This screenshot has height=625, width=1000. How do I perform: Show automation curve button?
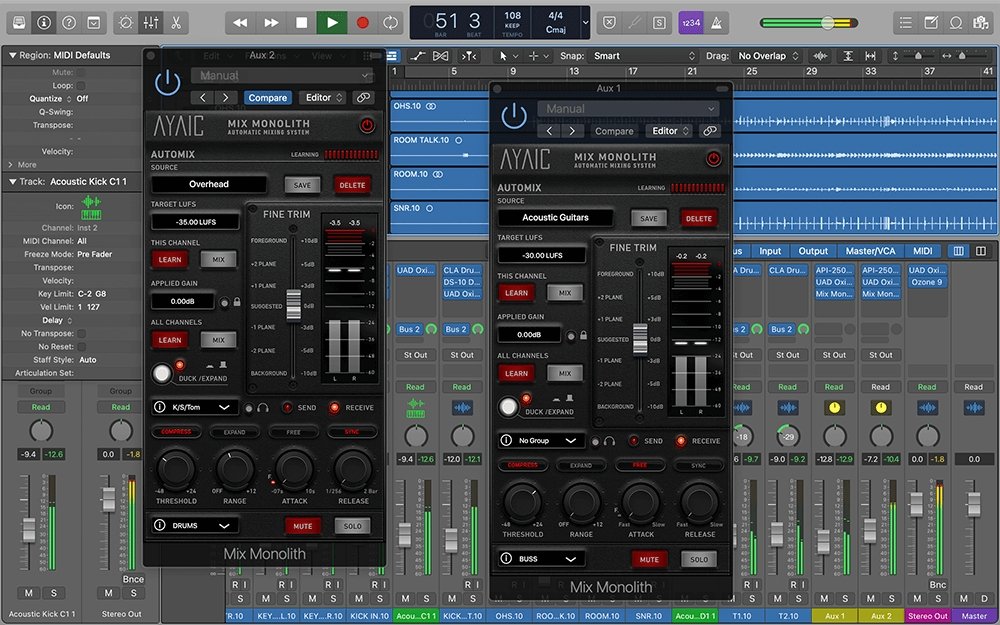pyautogui.click(x=418, y=56)
